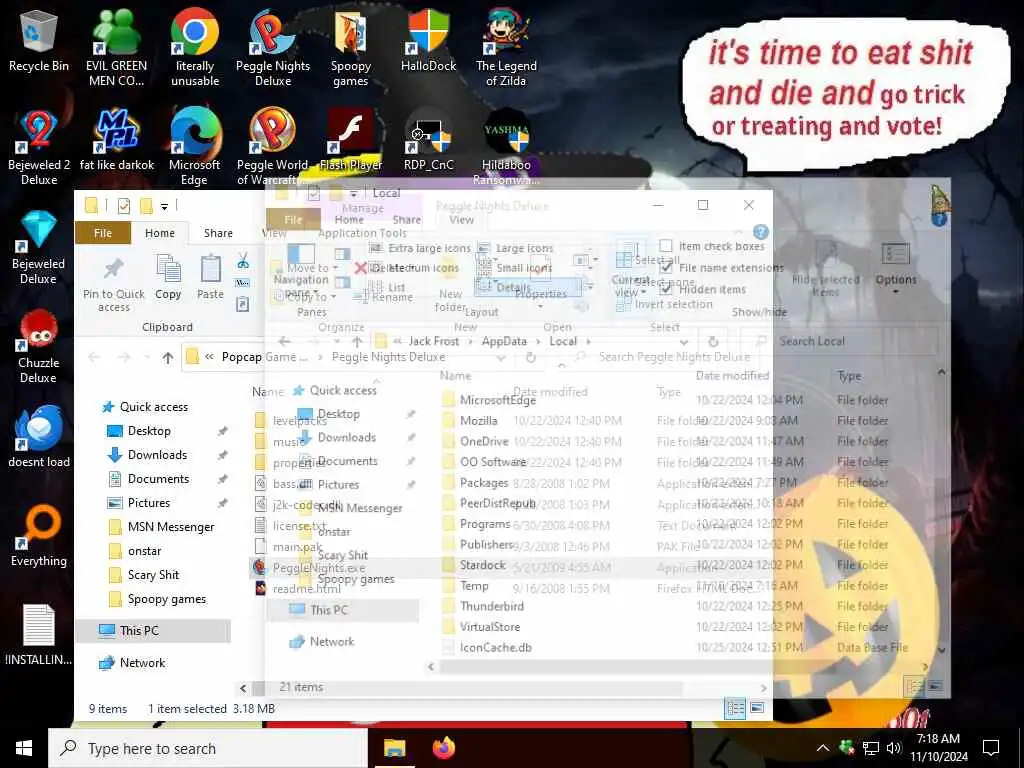Image resolution: width=1024 pixels, height=768 pixels.
Task: Select Desktop in navigation pane
Action: [149, 431]
